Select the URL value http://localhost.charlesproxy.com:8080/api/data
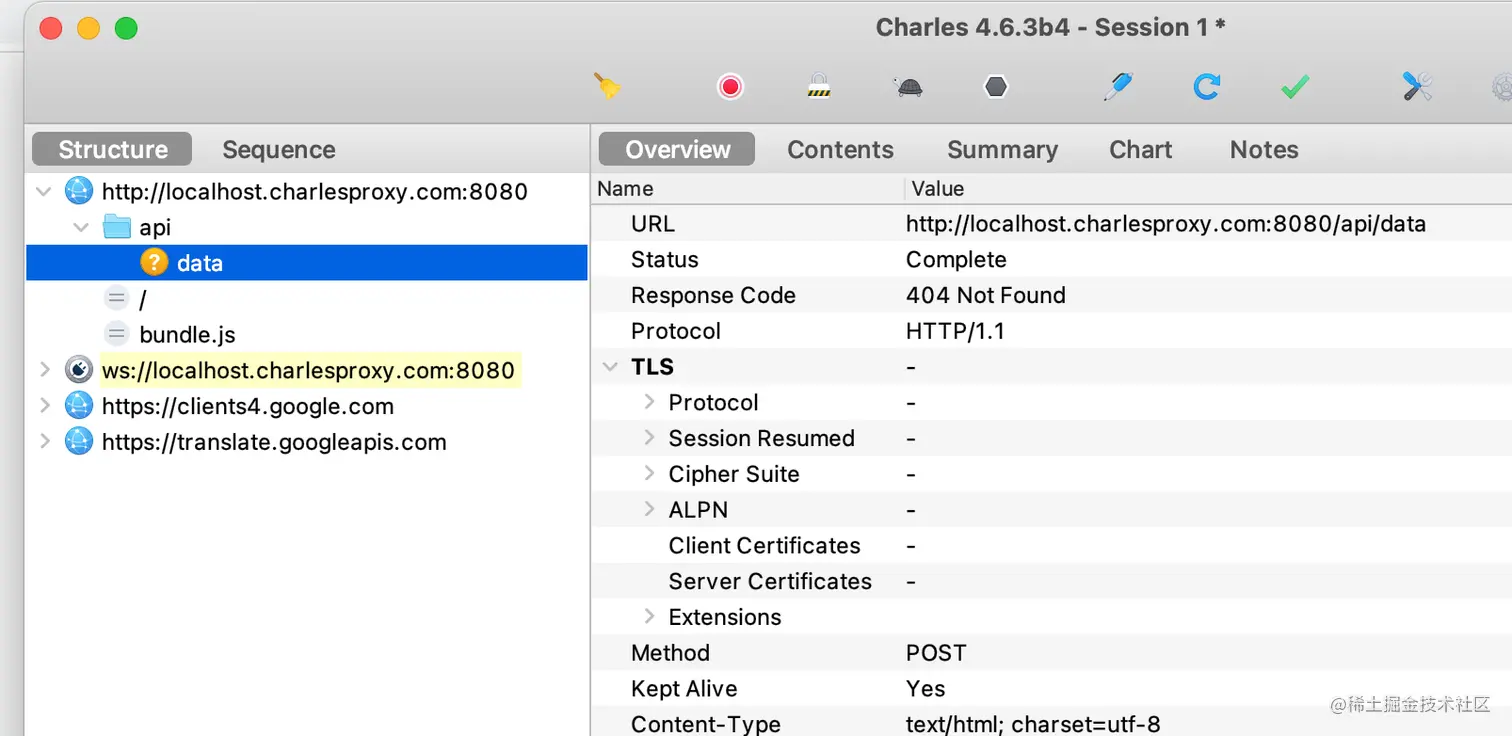This screenshot has width=1512, height=736. coord(1166,224)
